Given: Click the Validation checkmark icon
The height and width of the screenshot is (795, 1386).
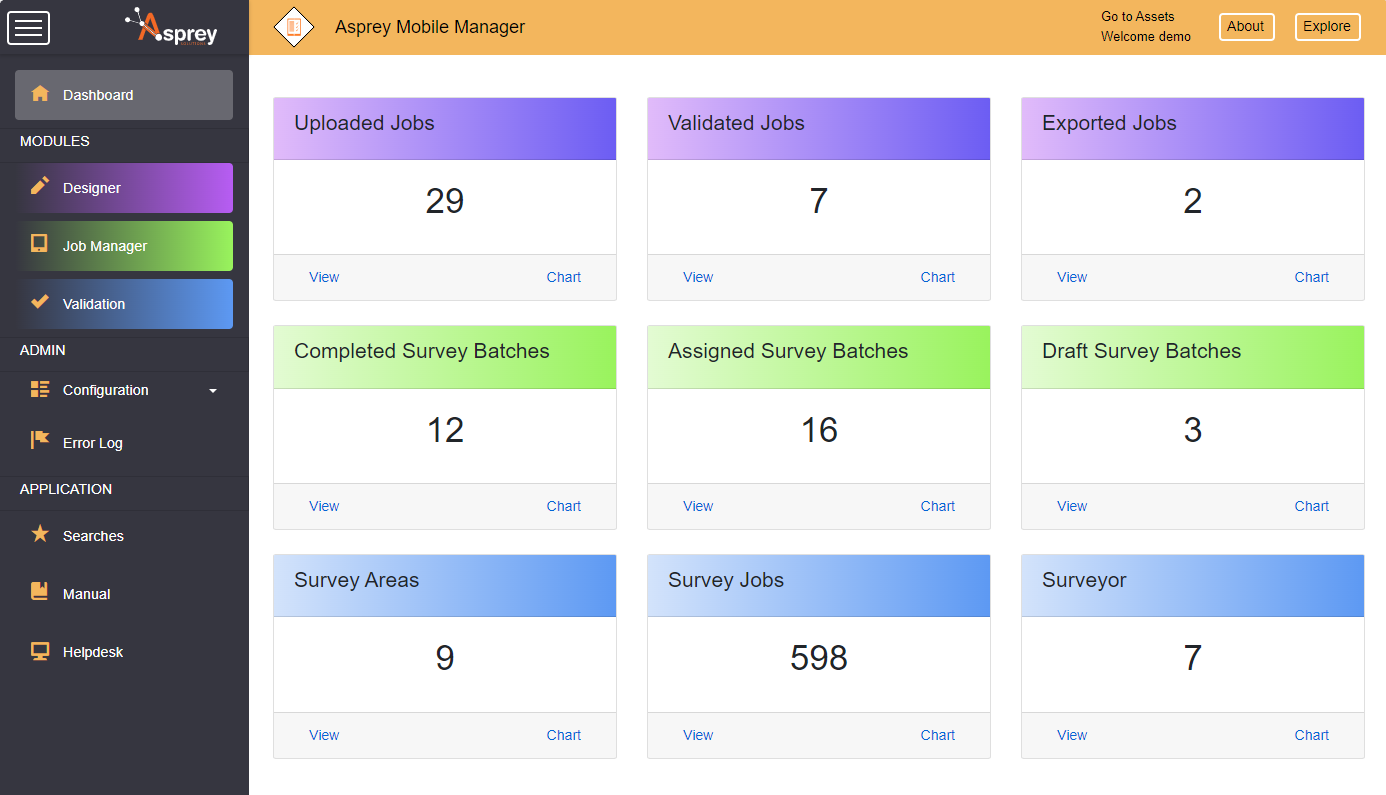Looking at the screenshot, I should tap(40, 302).
